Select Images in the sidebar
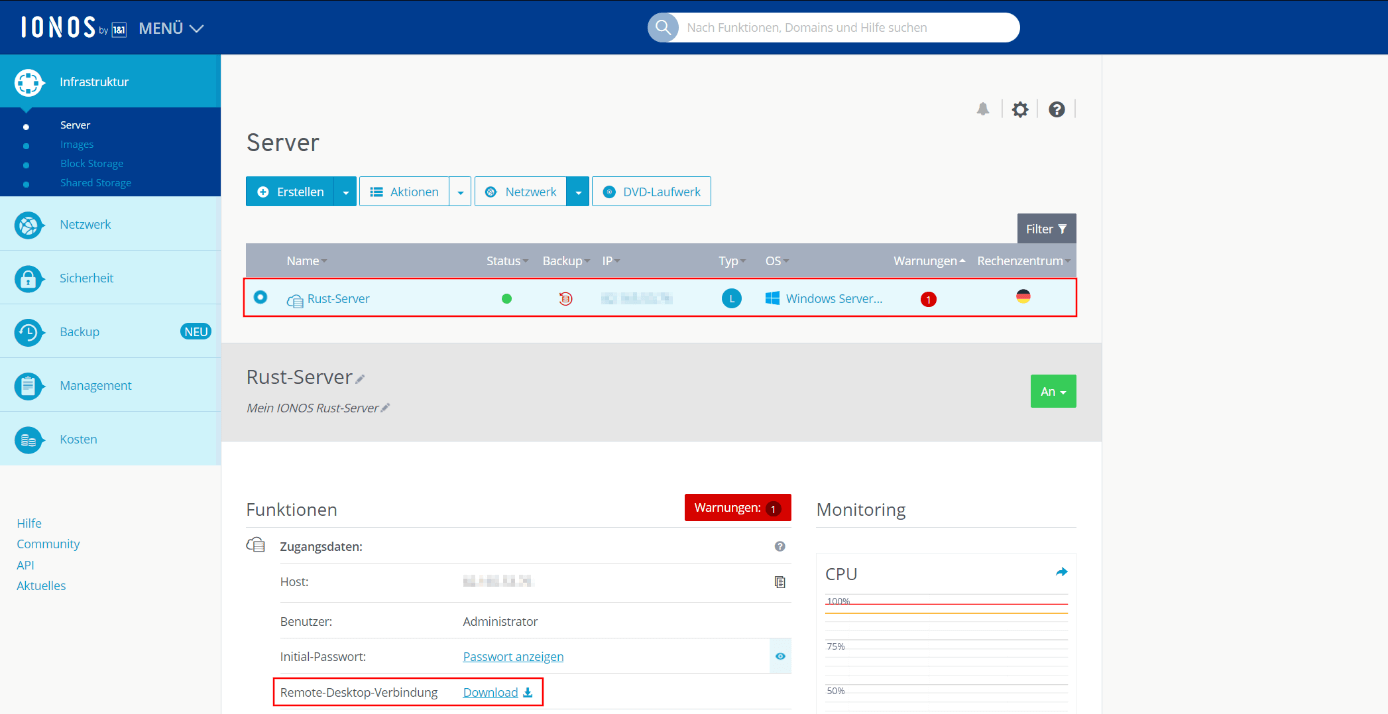This screenshot has width=1388, height=714. [77, 145]
